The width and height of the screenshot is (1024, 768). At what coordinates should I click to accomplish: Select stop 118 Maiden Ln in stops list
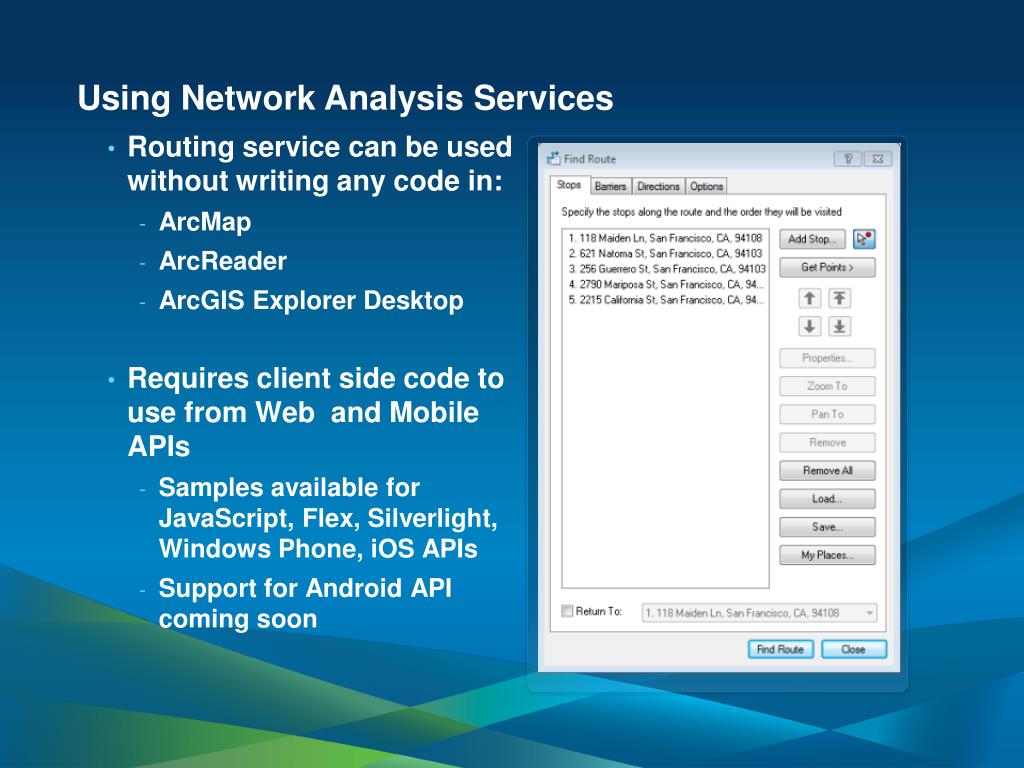pyautogui.click(x=665, y=238)
